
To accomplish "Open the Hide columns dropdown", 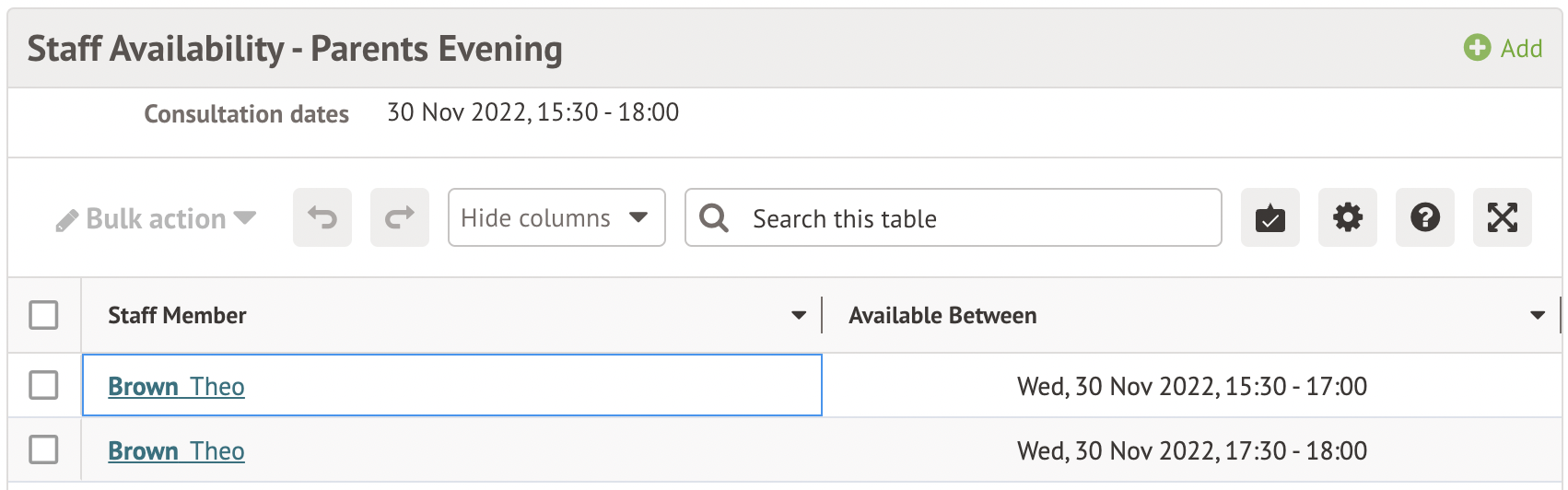I will tap(556, 218).
